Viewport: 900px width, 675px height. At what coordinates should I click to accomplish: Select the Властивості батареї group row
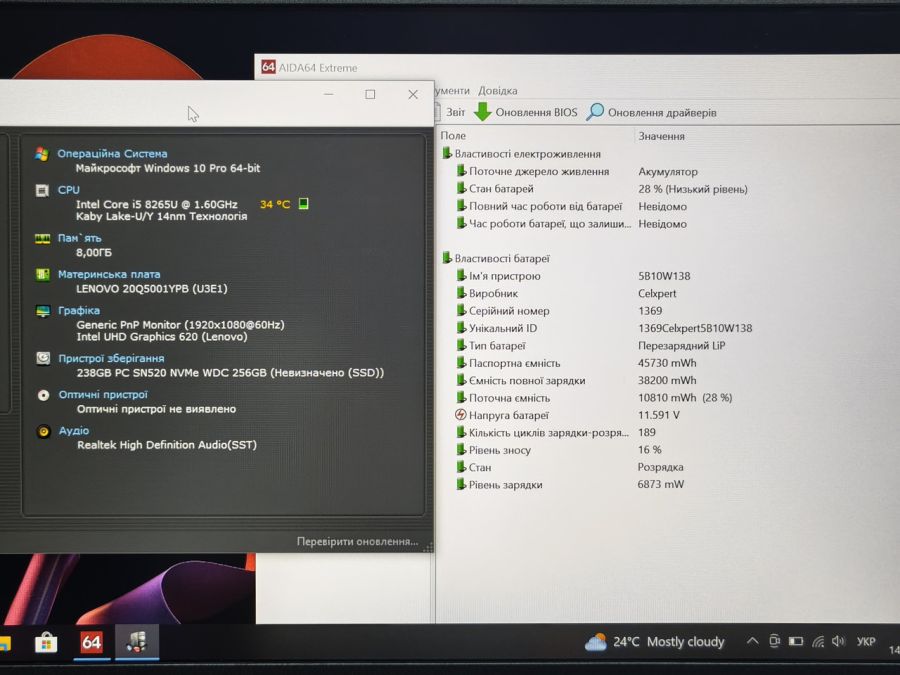coord(496,258)
